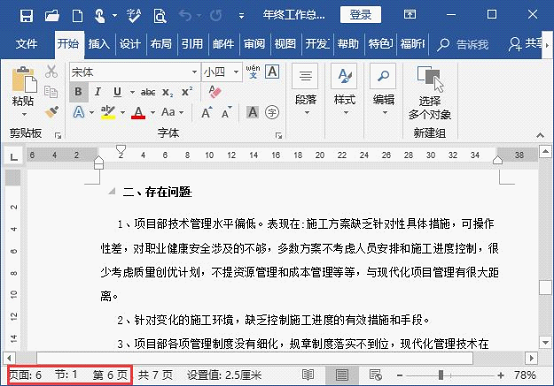The image size is (554, 386).
Task: Switch to Read Mode view
Action: (308, 375)
